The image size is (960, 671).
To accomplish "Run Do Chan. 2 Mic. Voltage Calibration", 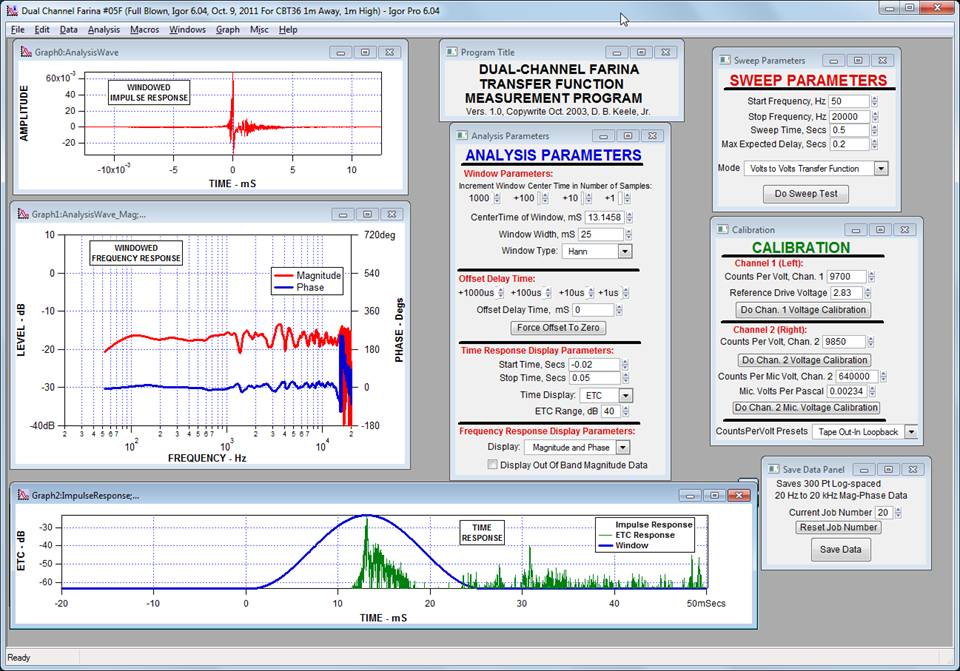I will pyautogui.click(x=806, y=407).
